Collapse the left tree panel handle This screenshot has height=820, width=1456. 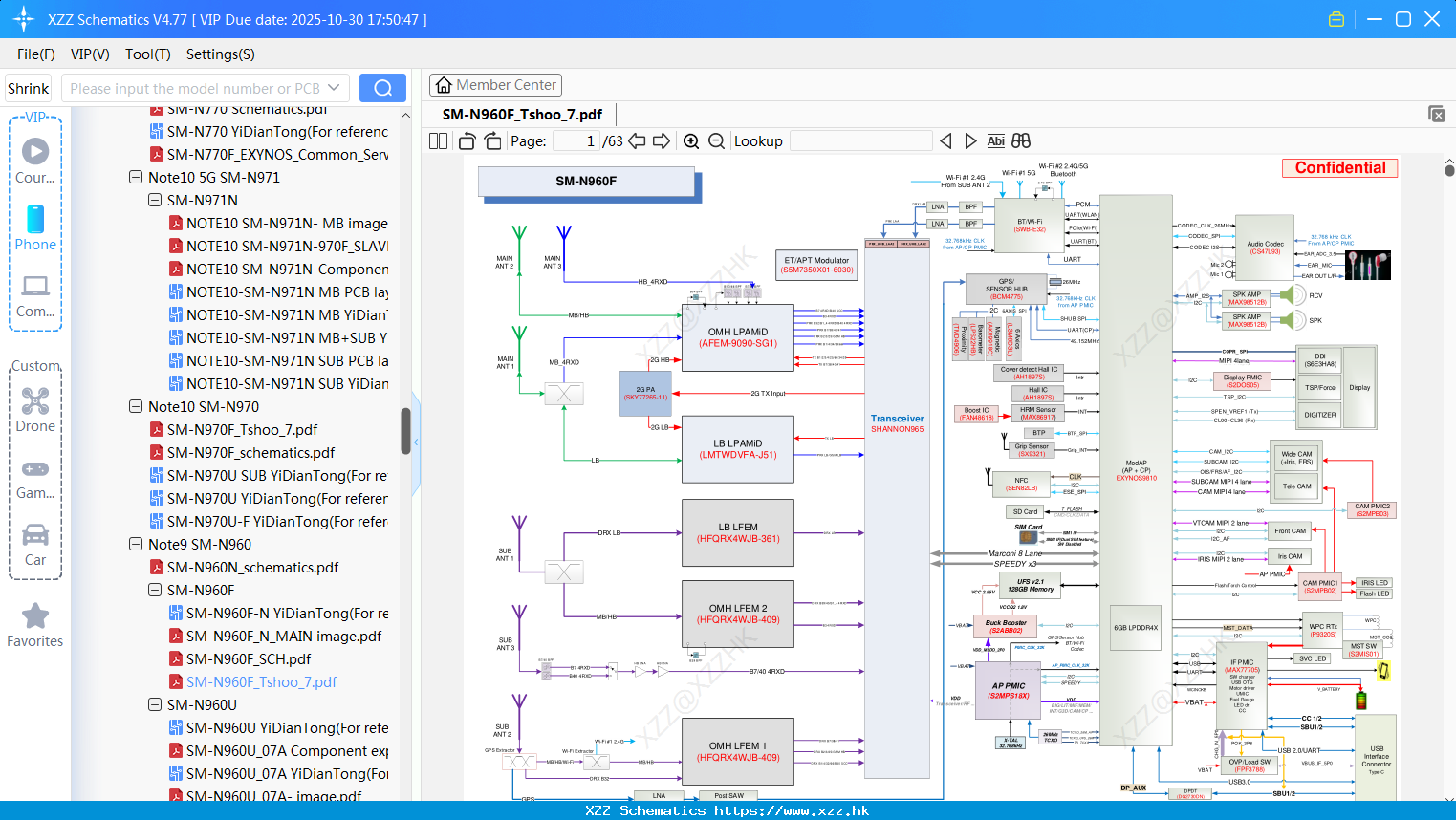(416, 442)
